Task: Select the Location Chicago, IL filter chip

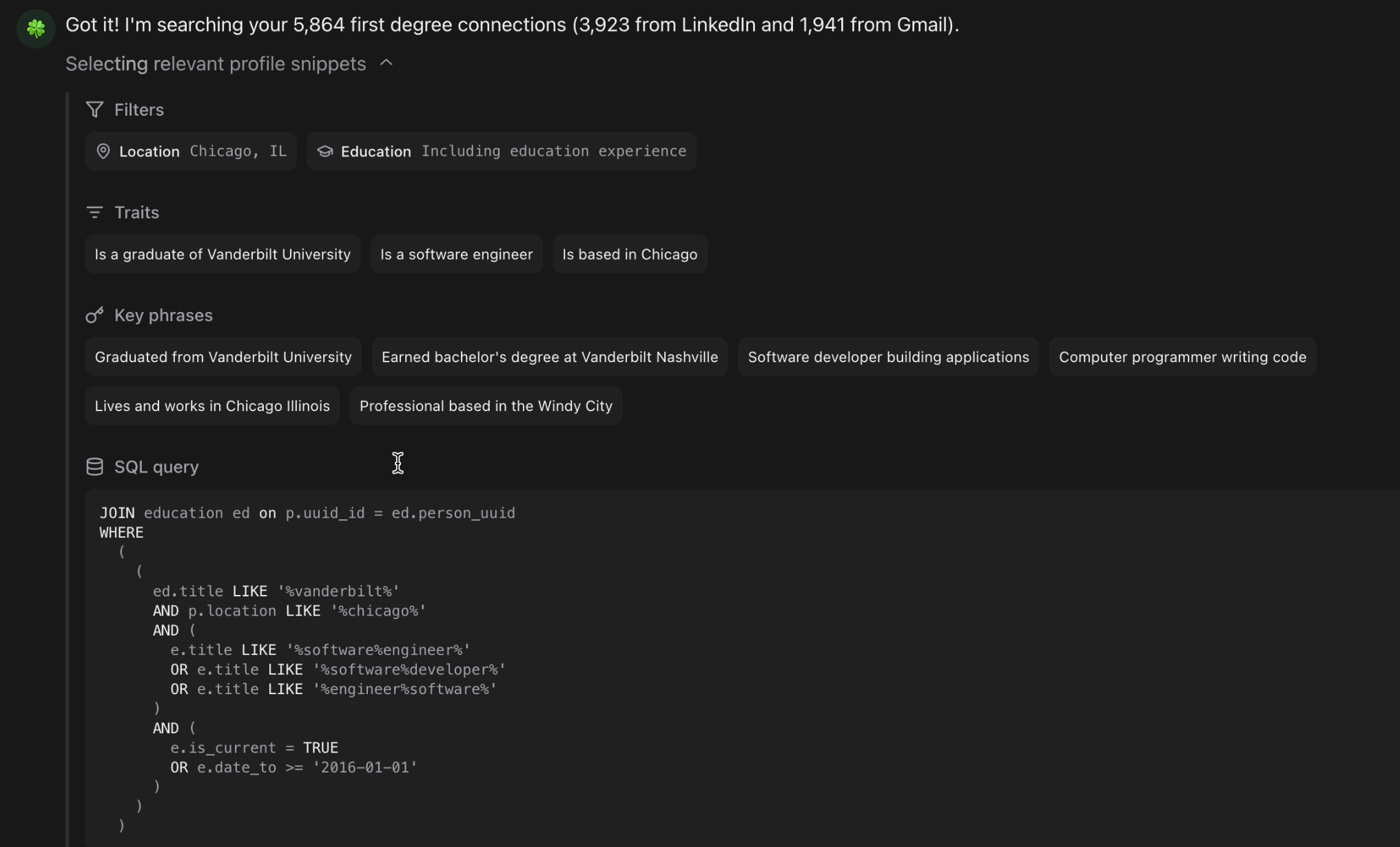Action: [191, 151]
